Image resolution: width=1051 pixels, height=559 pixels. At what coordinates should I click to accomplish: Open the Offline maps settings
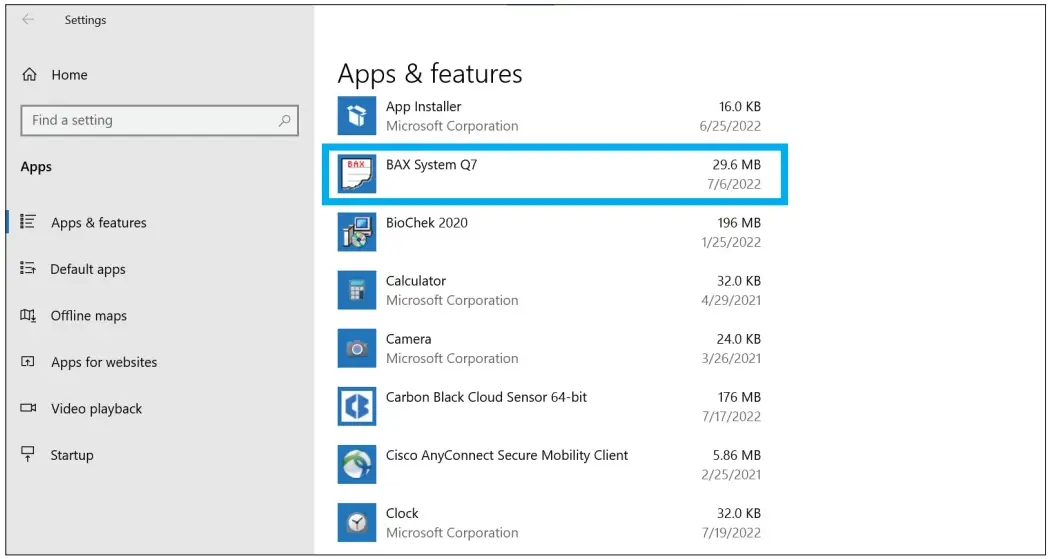[88, 316]
